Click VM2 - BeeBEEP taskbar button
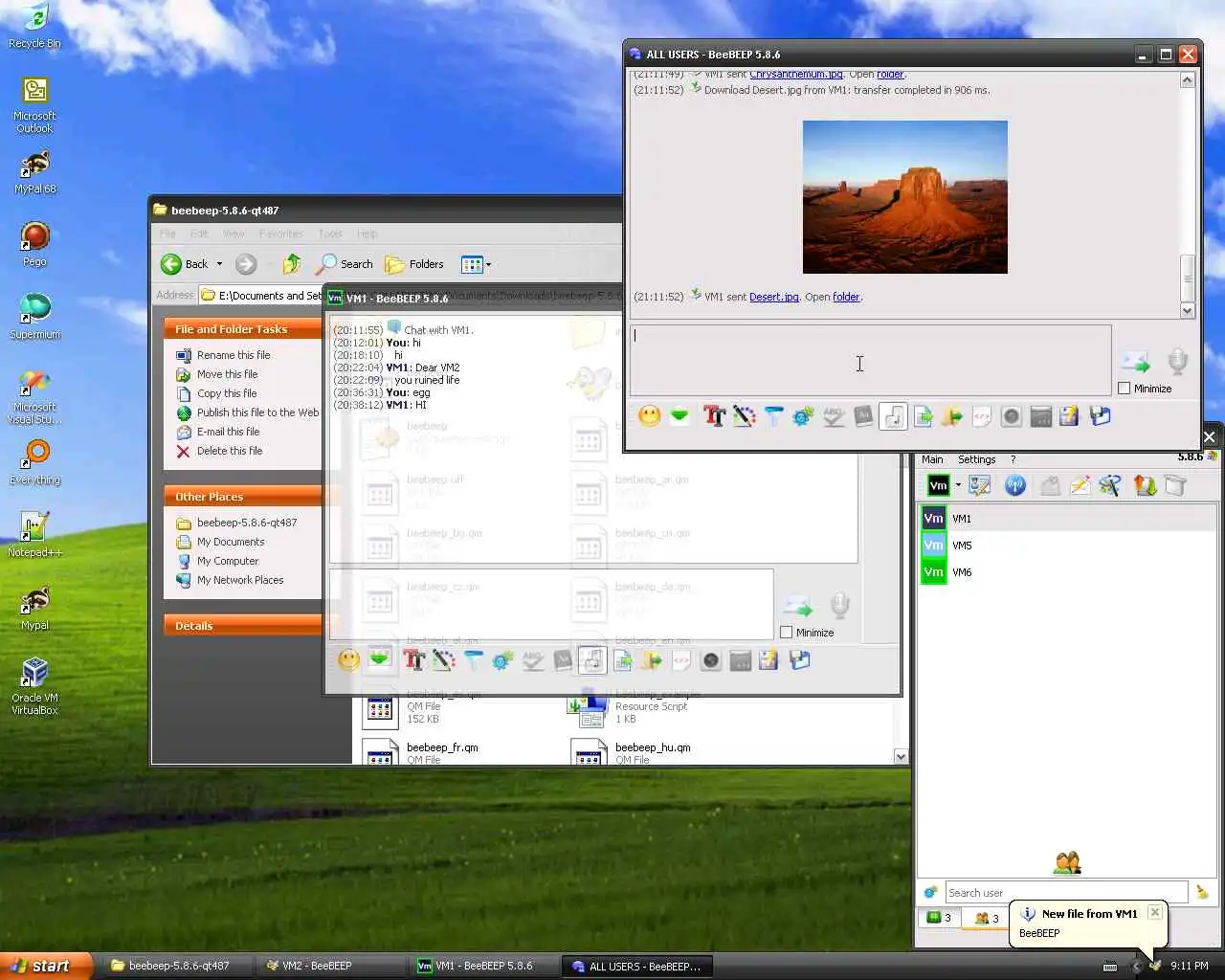Image resolution: width=1225 pixels, height=980 pixels. click(331, 967)
